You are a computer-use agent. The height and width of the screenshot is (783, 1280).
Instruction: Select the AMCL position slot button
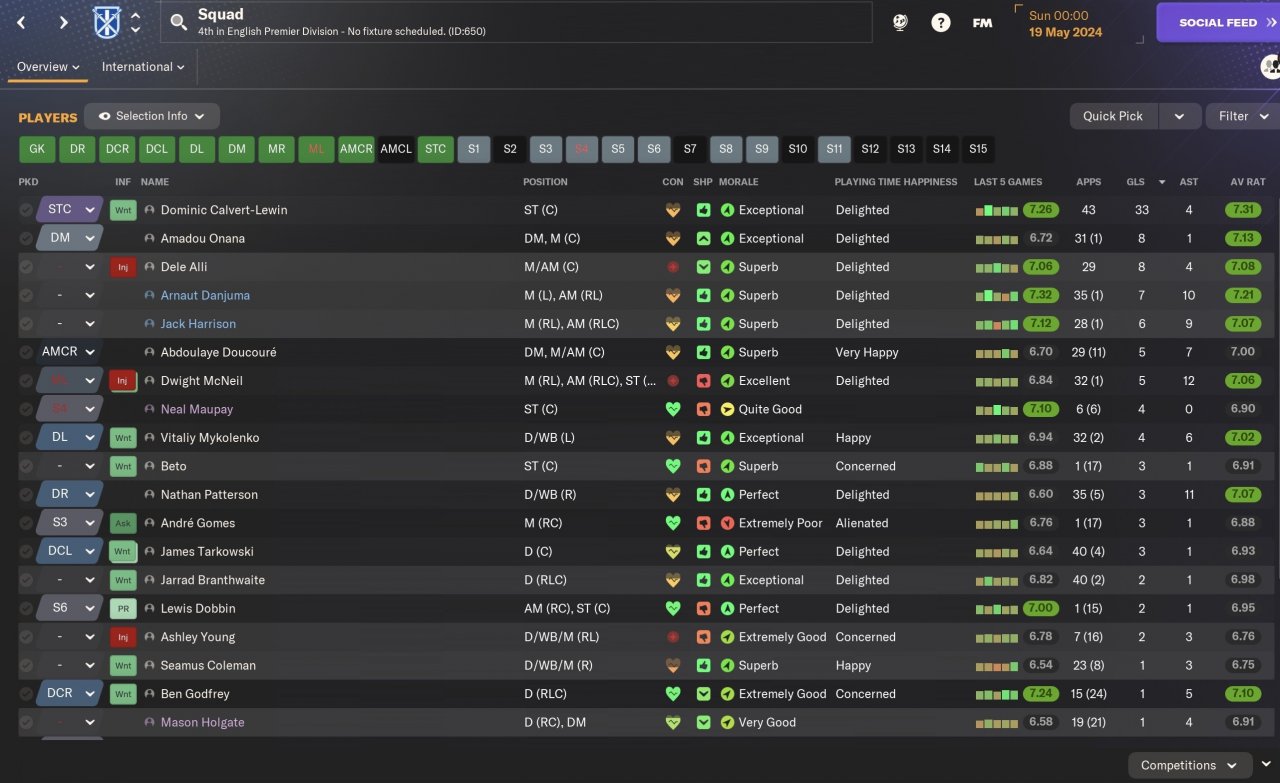396,149
